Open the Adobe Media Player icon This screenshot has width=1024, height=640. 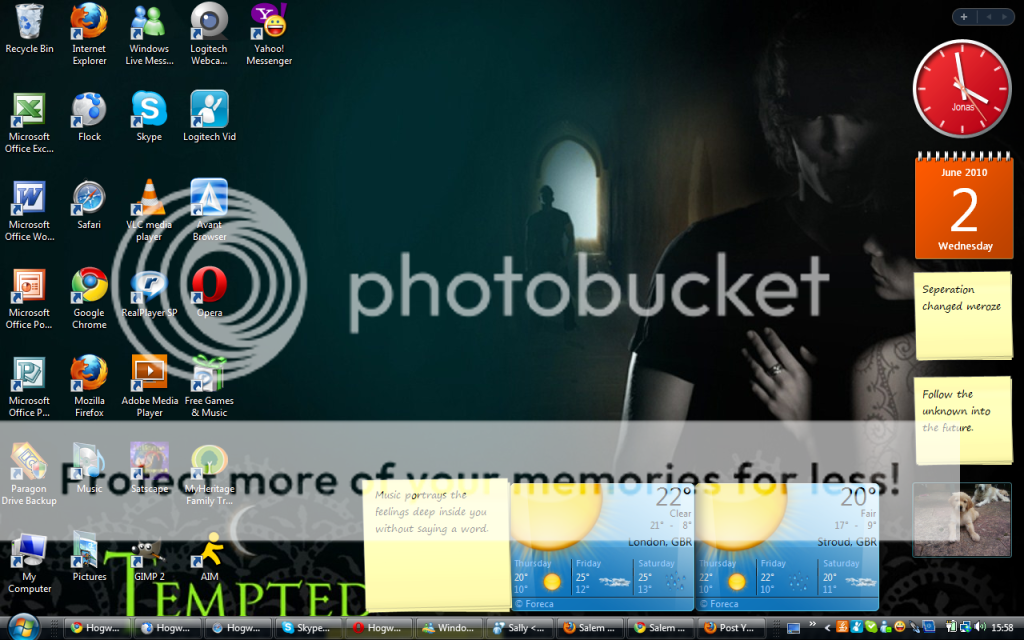149,387
